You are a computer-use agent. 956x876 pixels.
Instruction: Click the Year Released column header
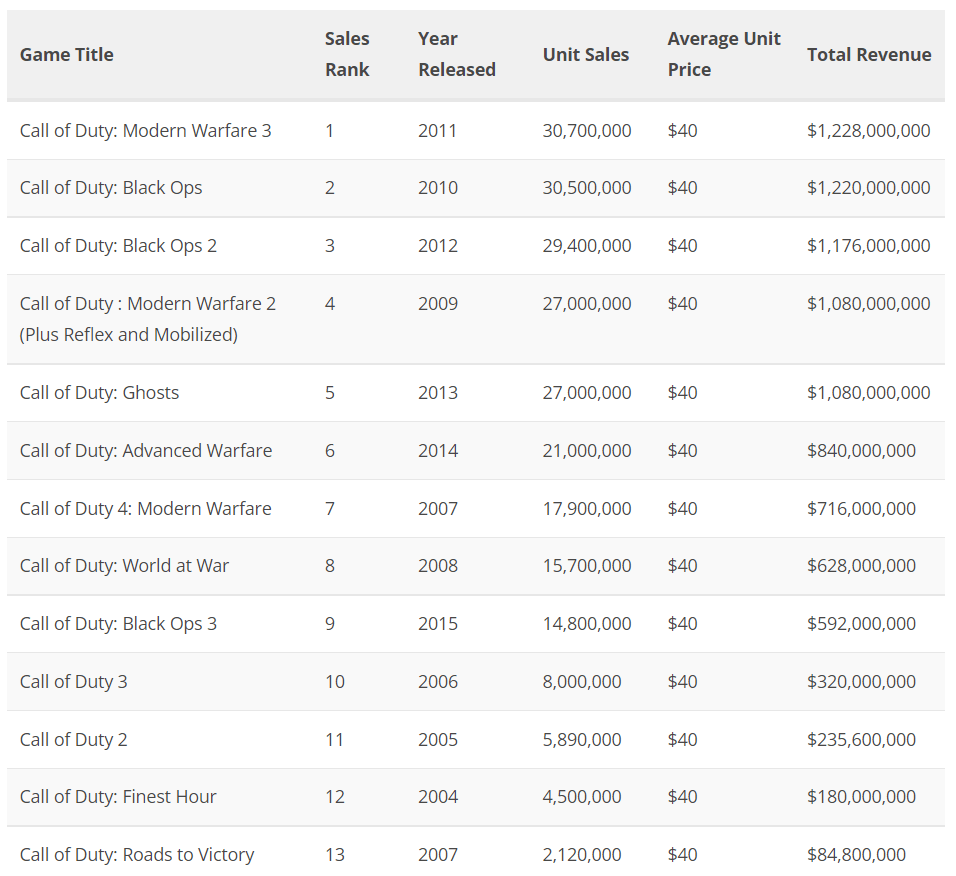pos(456,54)
